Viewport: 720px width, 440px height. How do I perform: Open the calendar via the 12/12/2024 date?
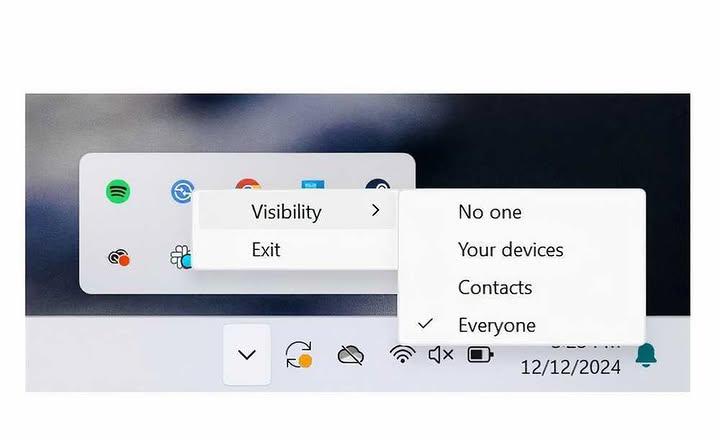[570, 367]
